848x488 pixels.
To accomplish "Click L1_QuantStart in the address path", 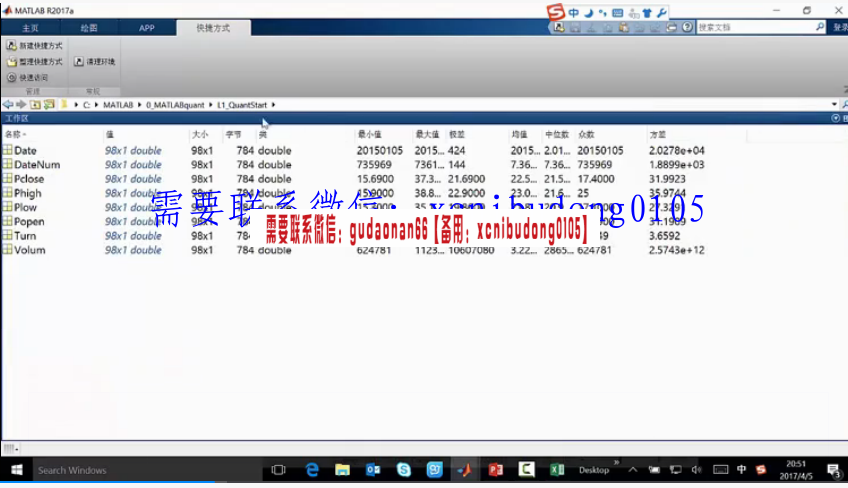I will click(x=242, y=105).
